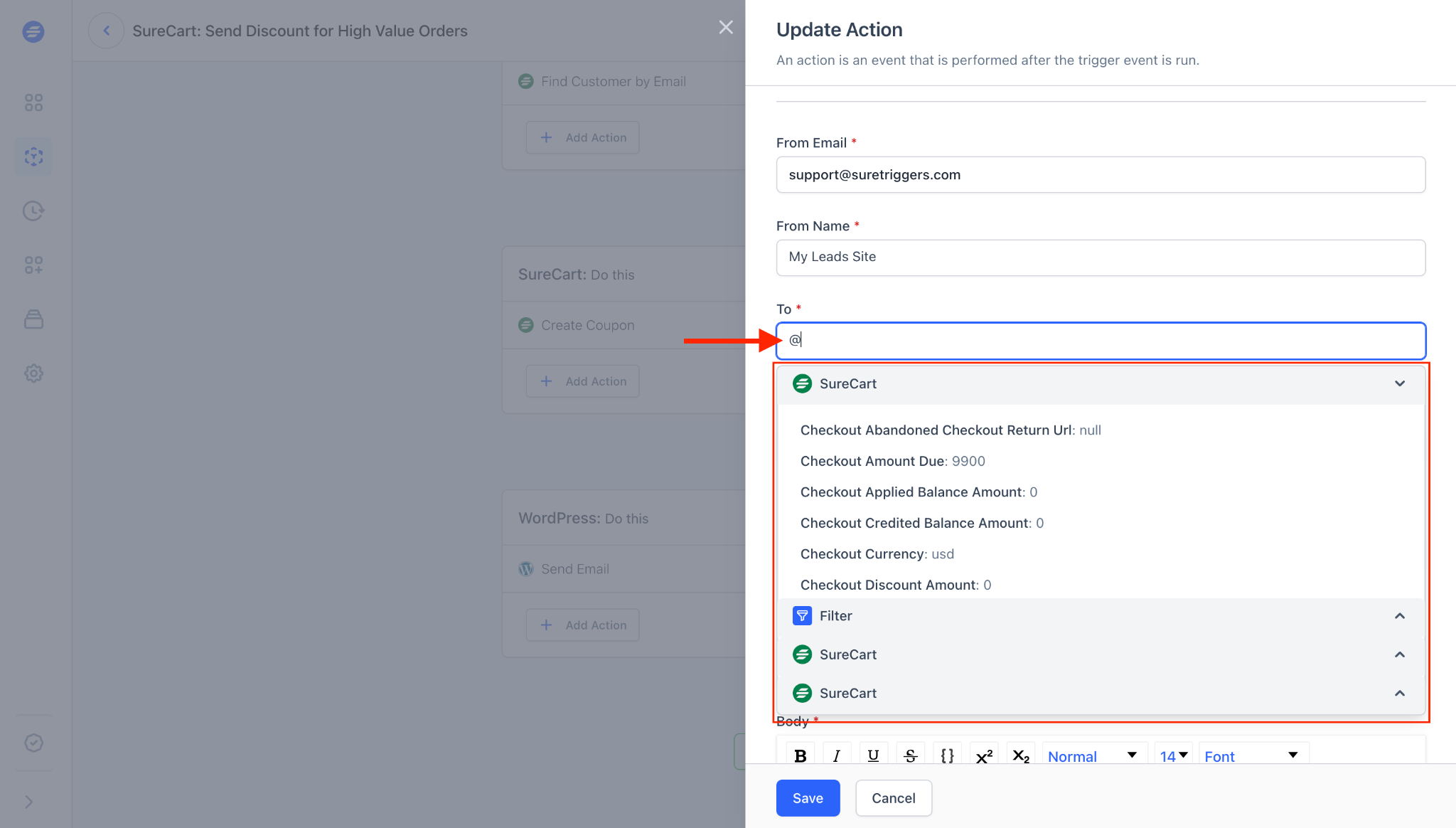Expand the Filter section in dropdown
This screenshot has width=1456, height=828.
[1400, 615]
